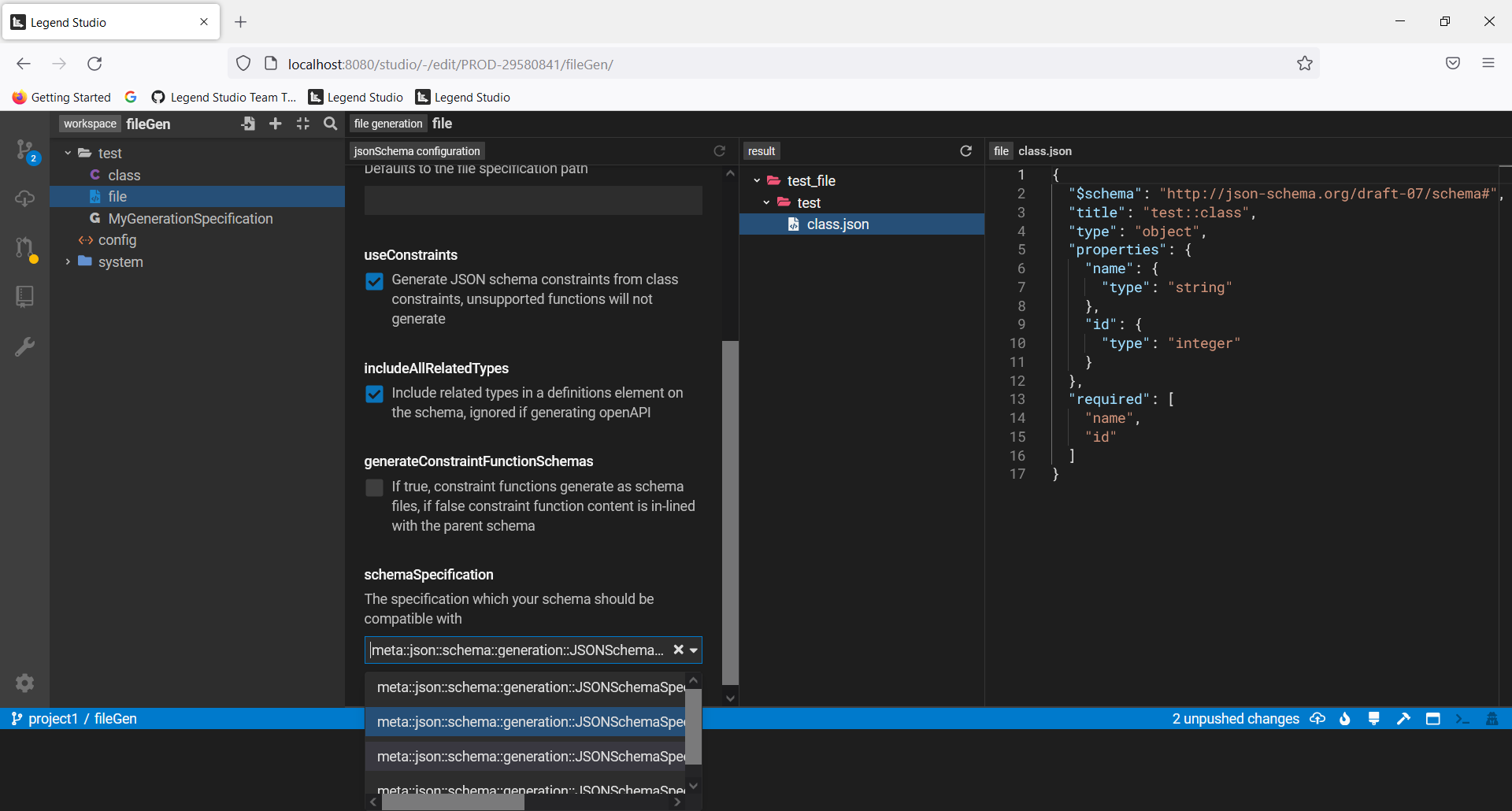The width and height of the screenshot is (1512, 811).
Task: Clear schemaSpecification selection with X
Action: 678,650
